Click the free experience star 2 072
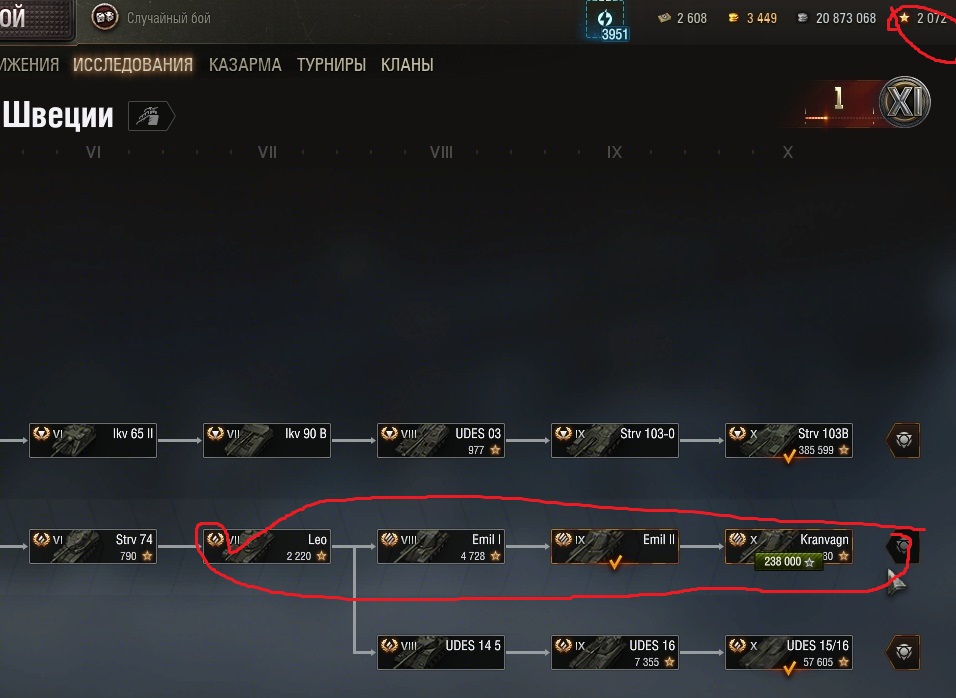 [923, 18]
